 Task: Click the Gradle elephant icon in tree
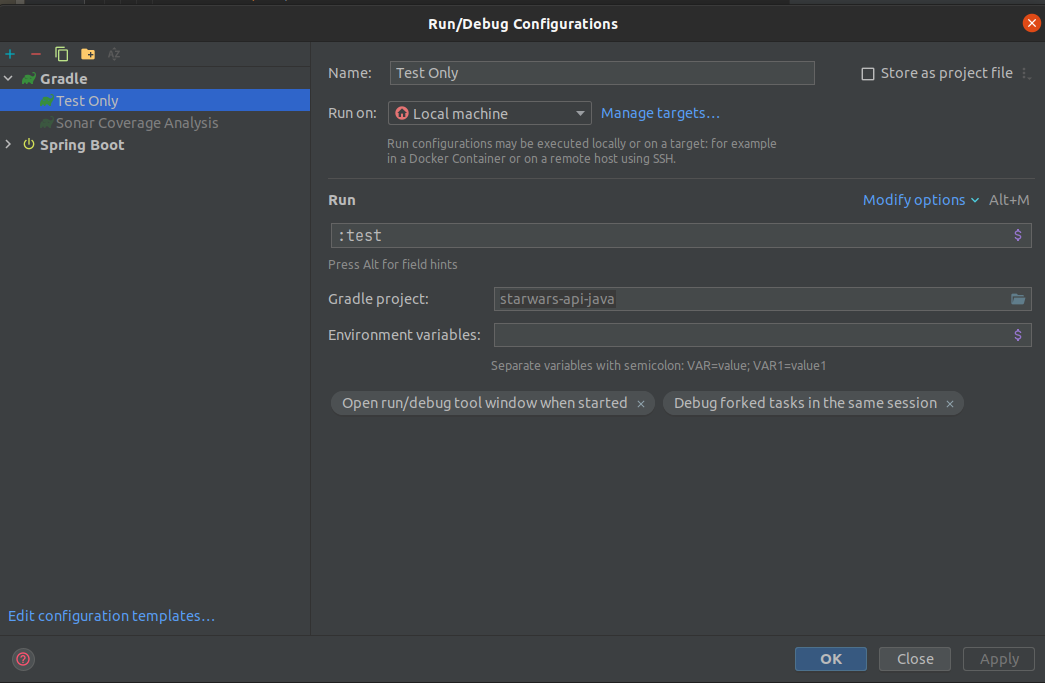(29, 79)
